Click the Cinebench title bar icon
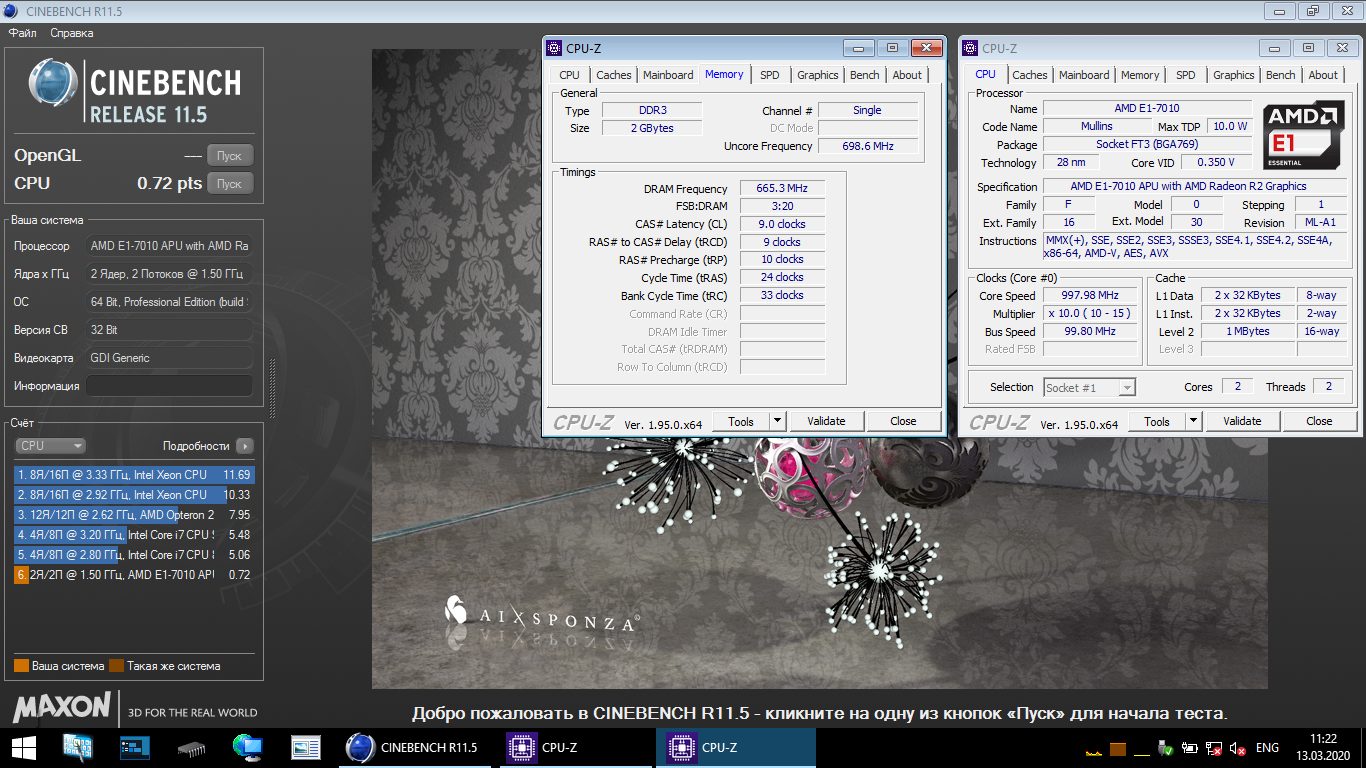The width and height of the screenshot is (1366, 768). [x=12, y=10]
